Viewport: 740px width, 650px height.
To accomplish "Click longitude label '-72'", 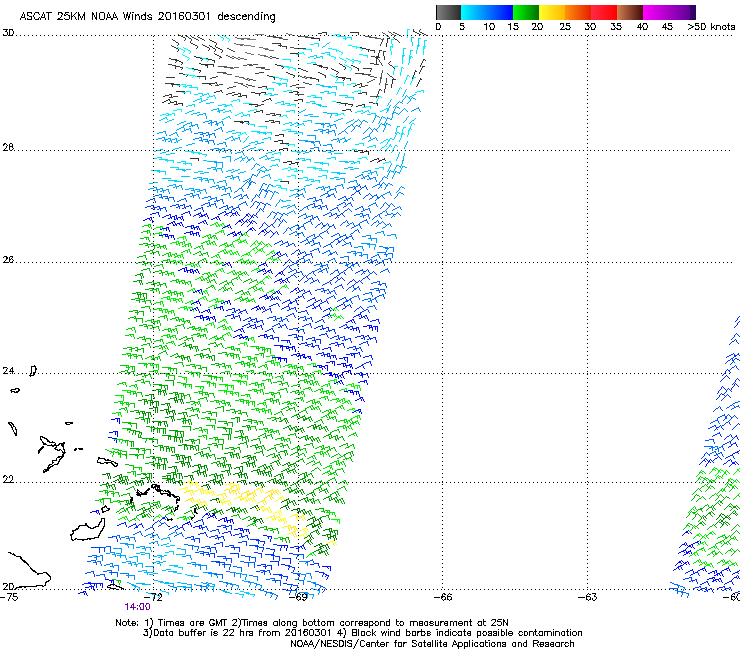I will click(x=153, y=597).
